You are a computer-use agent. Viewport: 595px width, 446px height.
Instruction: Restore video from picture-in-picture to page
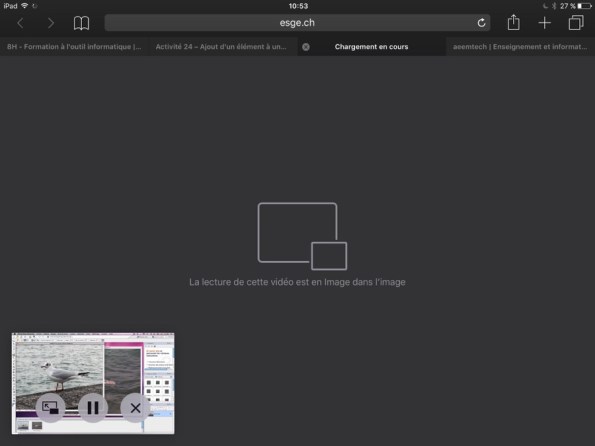(x=50, y=408)
